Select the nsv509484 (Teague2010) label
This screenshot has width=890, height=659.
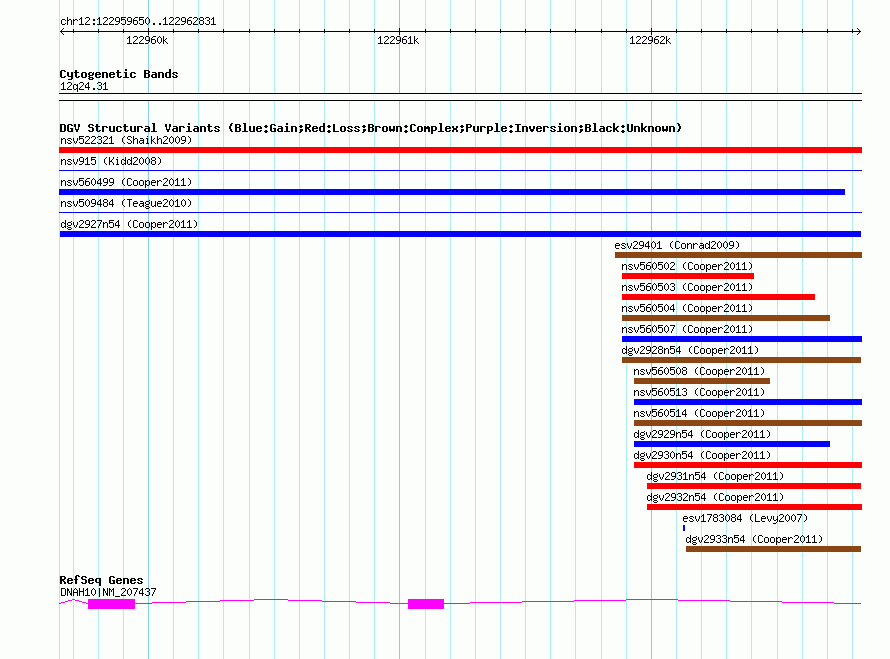(126, 203)
